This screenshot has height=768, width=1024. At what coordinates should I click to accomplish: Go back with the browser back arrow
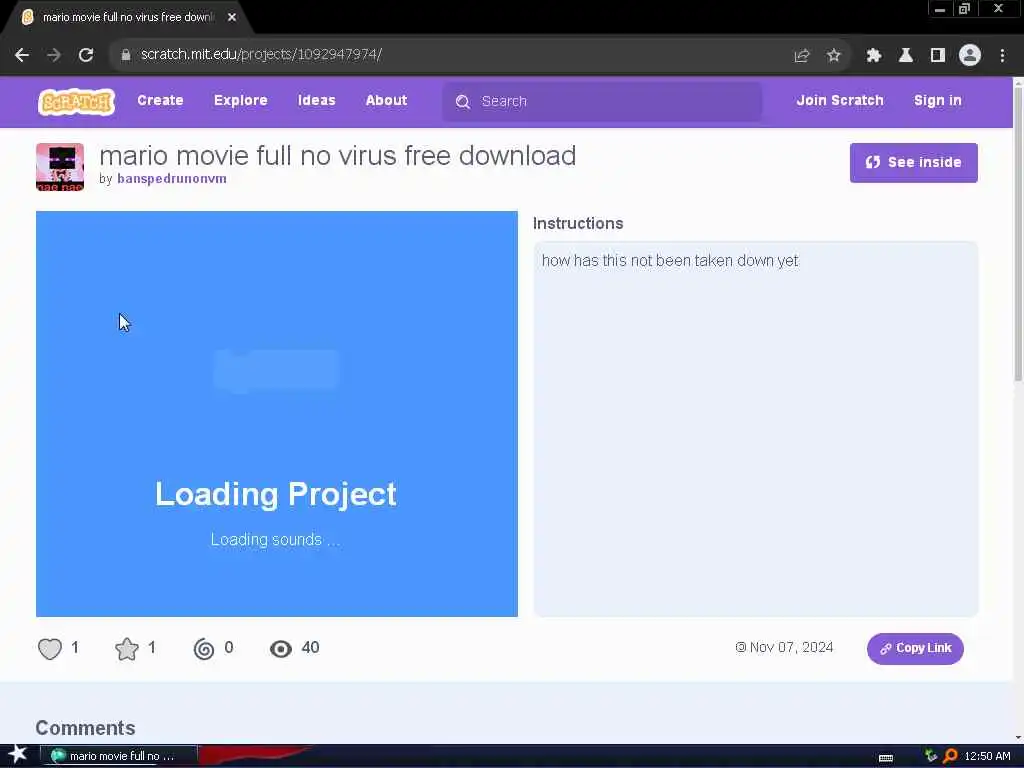pyautogui.click(x=22, y=55)
